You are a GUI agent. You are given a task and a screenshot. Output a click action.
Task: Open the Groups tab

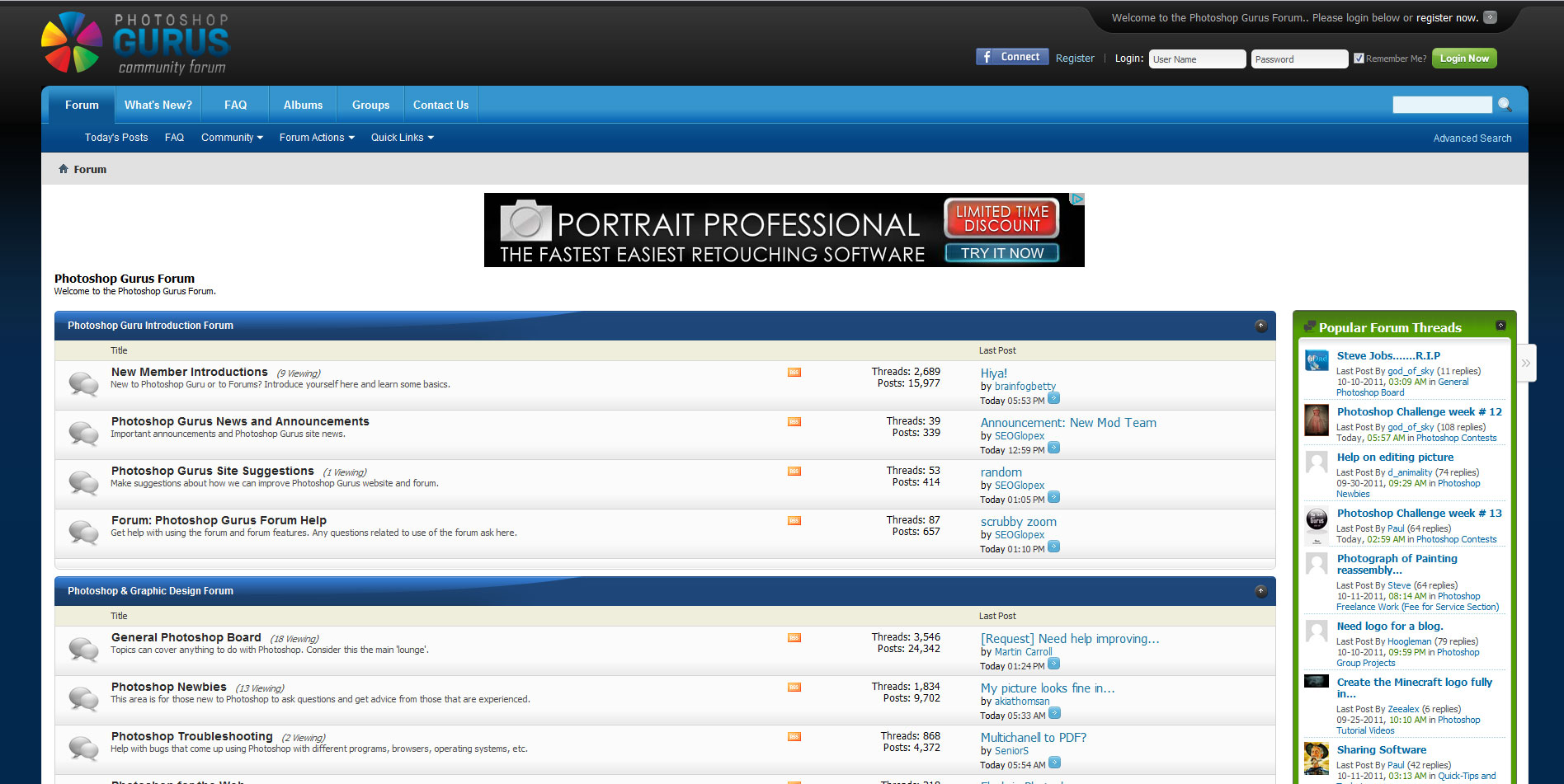click(x=370, y=105)
